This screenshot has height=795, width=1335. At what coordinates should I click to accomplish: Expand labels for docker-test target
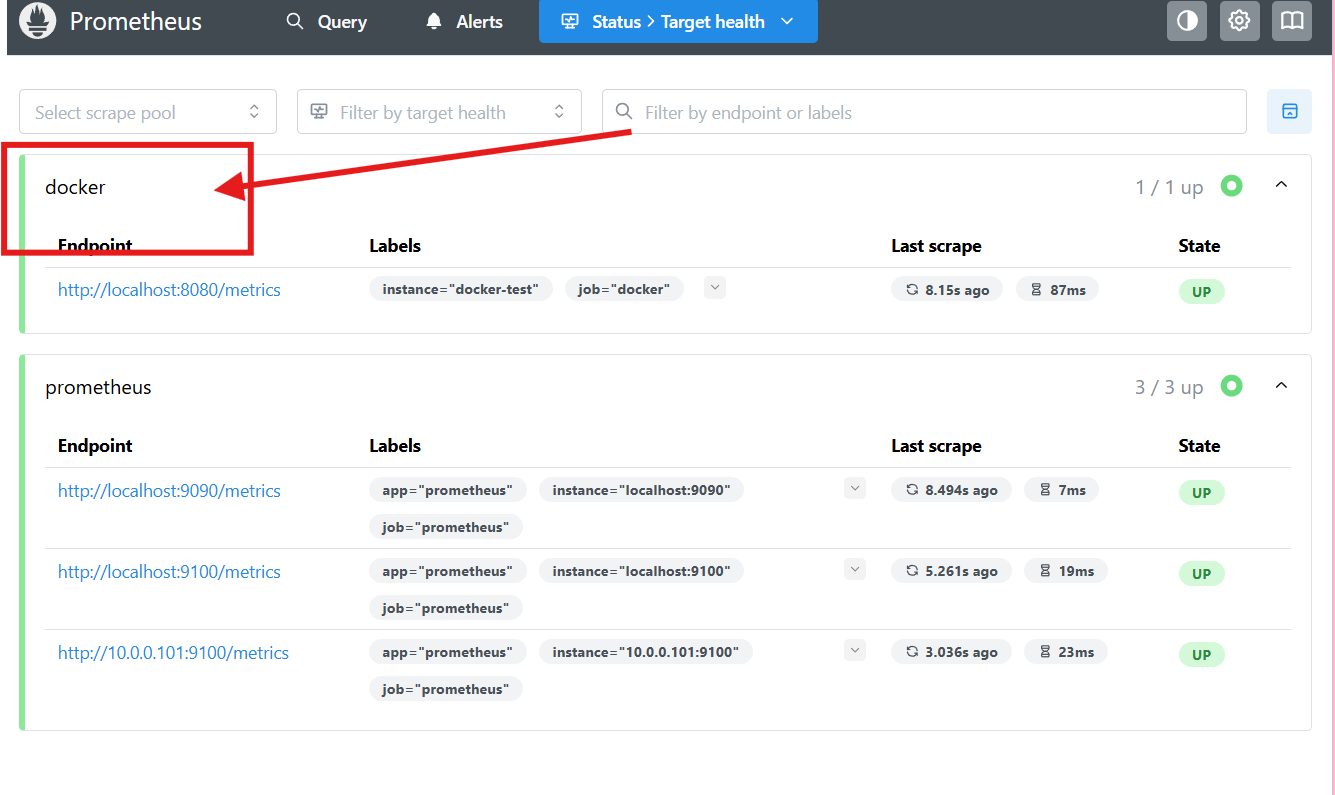[715, 288]
